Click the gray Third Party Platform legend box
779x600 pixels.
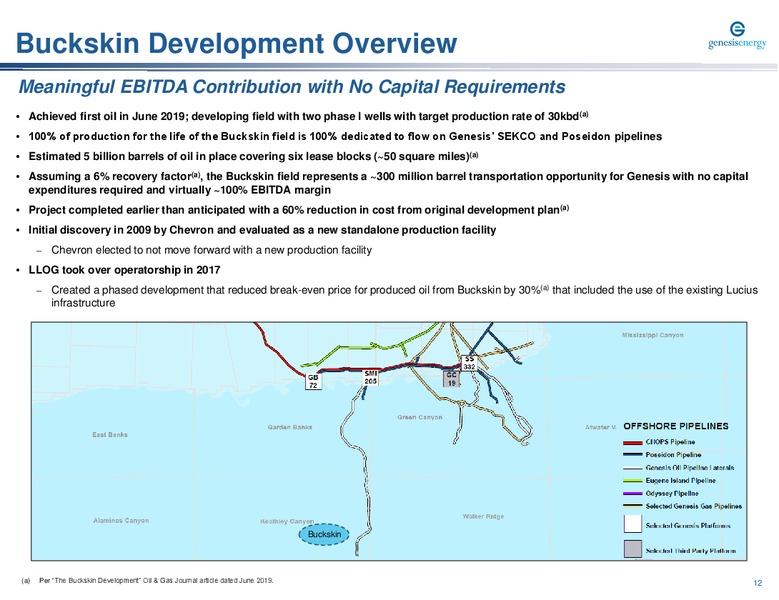[x=632, y=549]
